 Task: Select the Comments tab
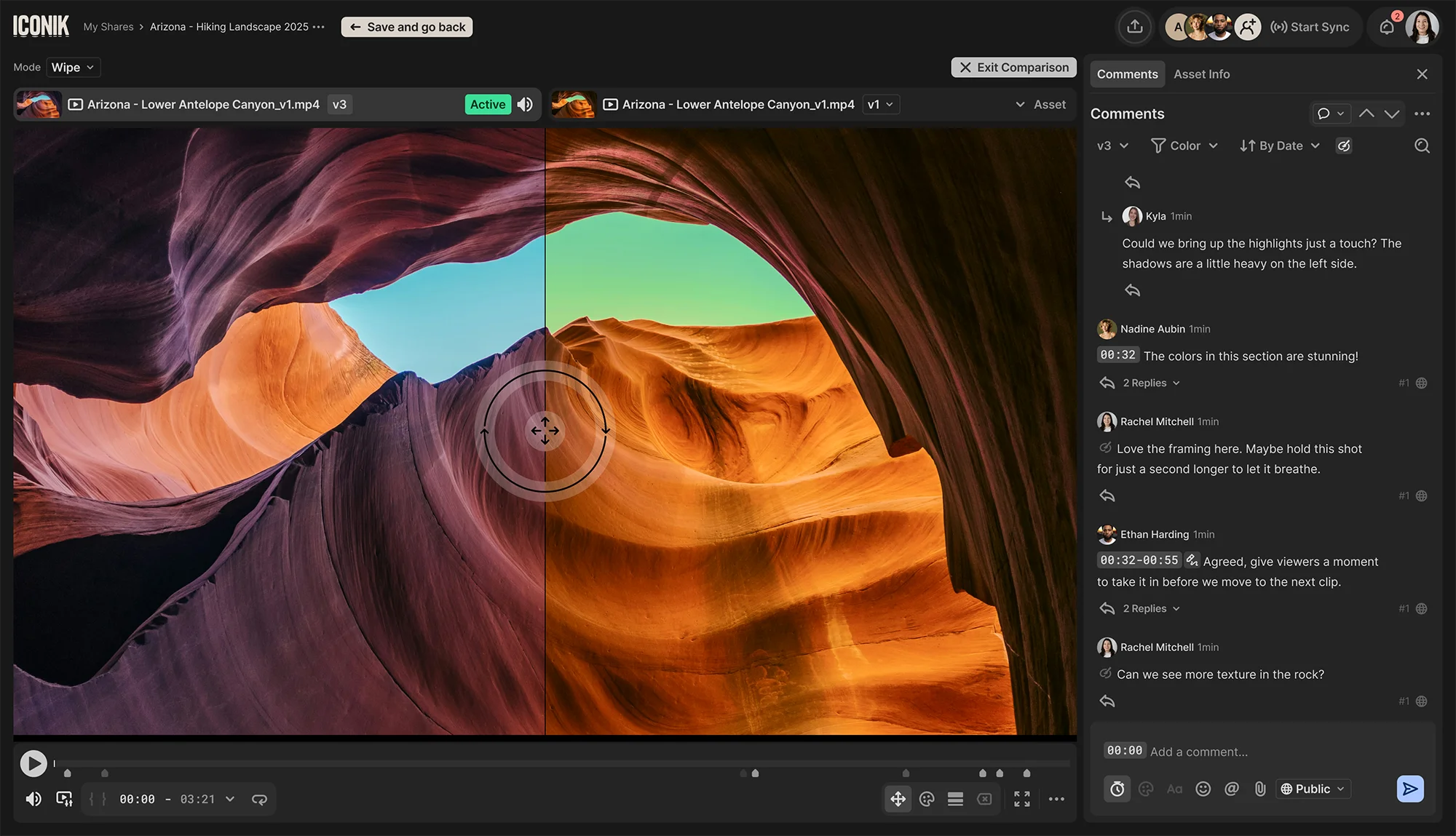click(x=1127, y=74)
